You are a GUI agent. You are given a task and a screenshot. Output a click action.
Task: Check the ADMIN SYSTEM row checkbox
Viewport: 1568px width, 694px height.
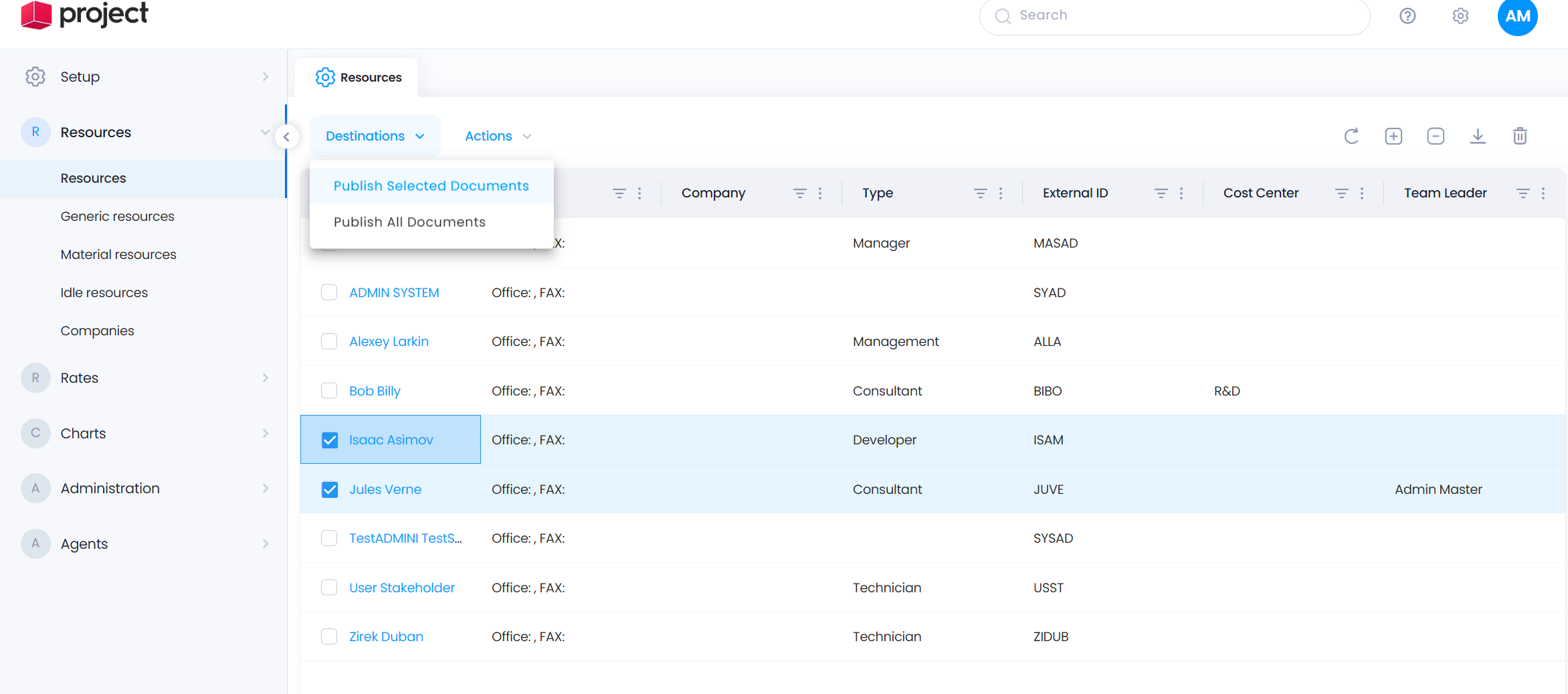[x=329, y=292]
